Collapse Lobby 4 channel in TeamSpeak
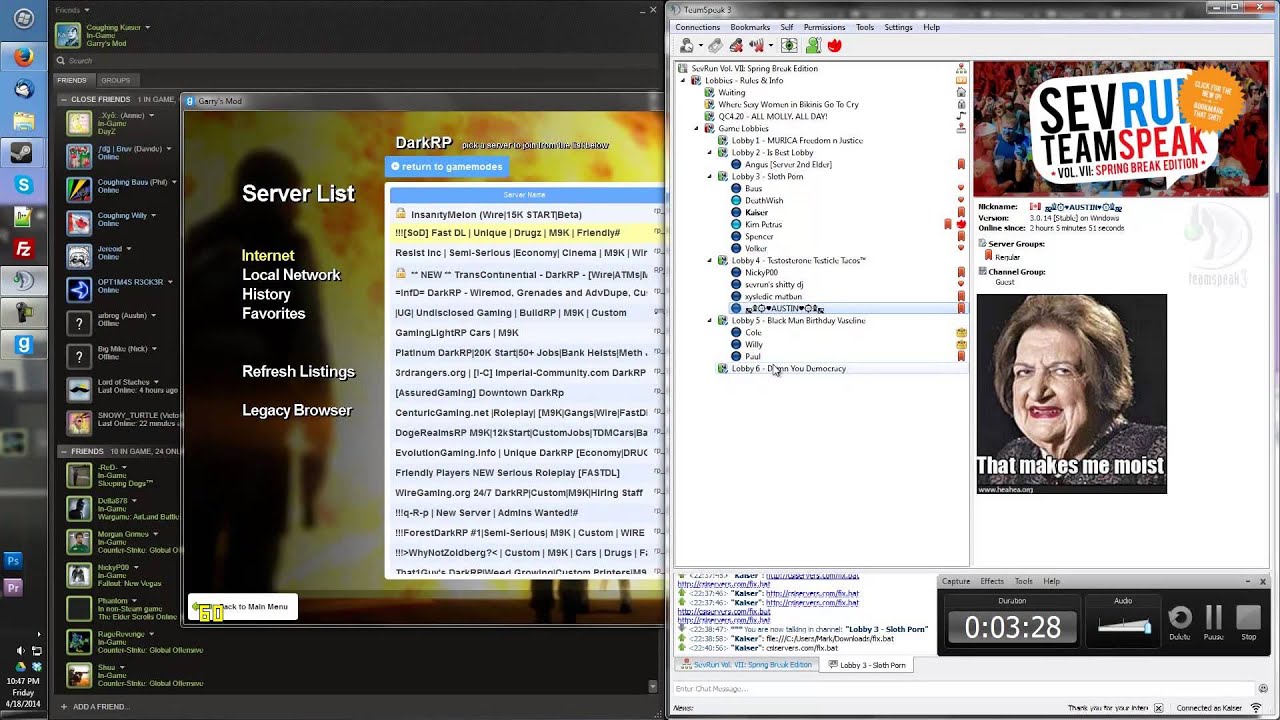The height and width of the screenshot is (720, 1280). click(x=710, y=260)
